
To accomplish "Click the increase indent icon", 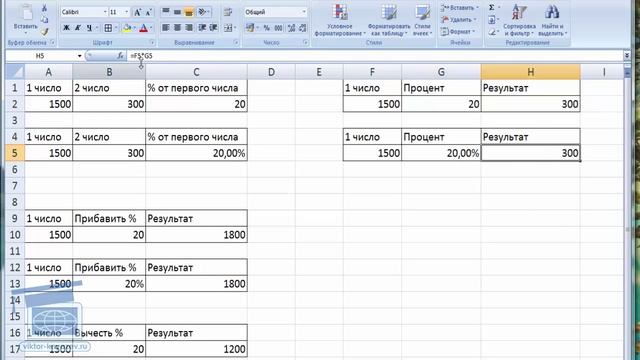I will [x=213, y=28].
